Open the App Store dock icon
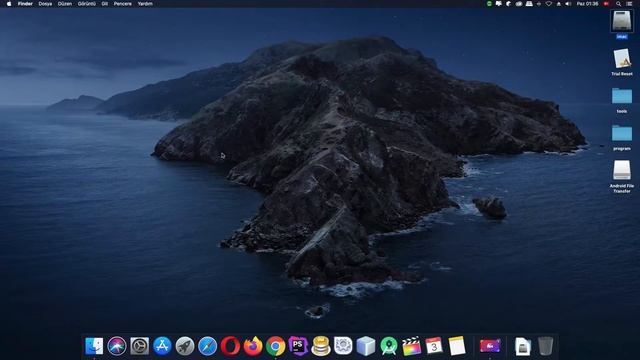The width and height of the screenshot is (640, 360). pos(162,346)
